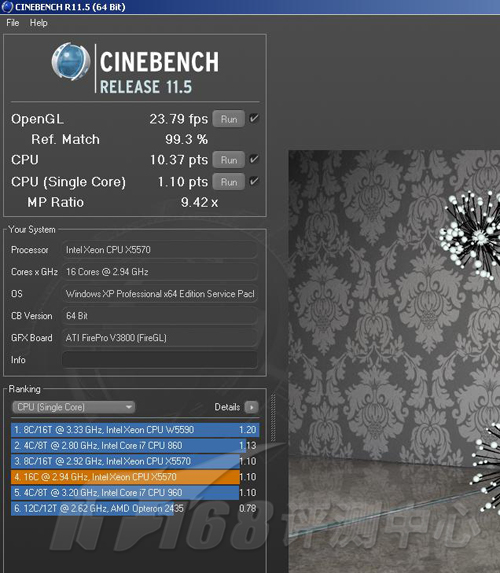Image resolution: width=500 pixels, height=573 pixels.
Task: Click the single core score 1.10 pts
Action: pos(182,182)
